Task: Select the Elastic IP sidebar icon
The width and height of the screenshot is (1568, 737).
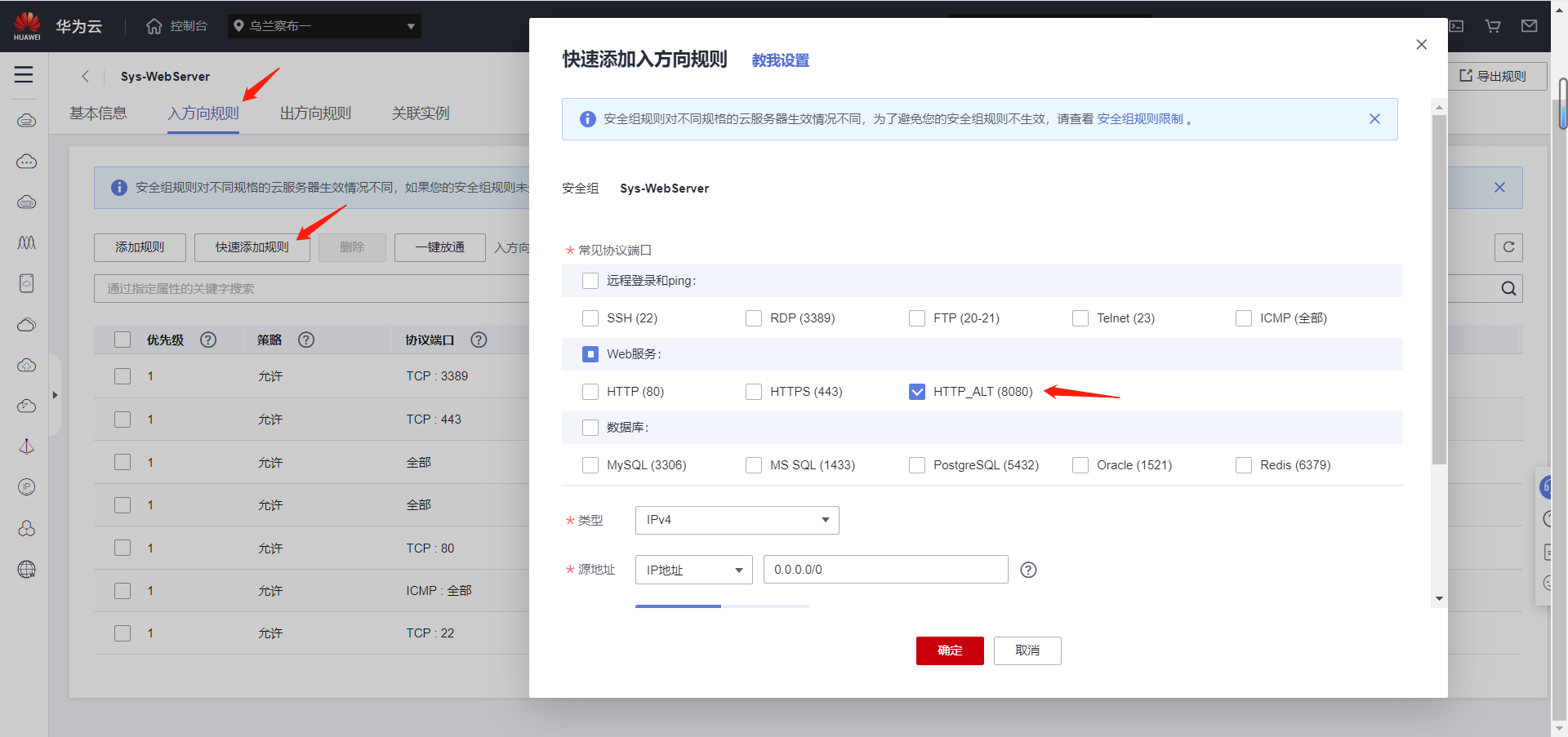Action: coord(26,487)
